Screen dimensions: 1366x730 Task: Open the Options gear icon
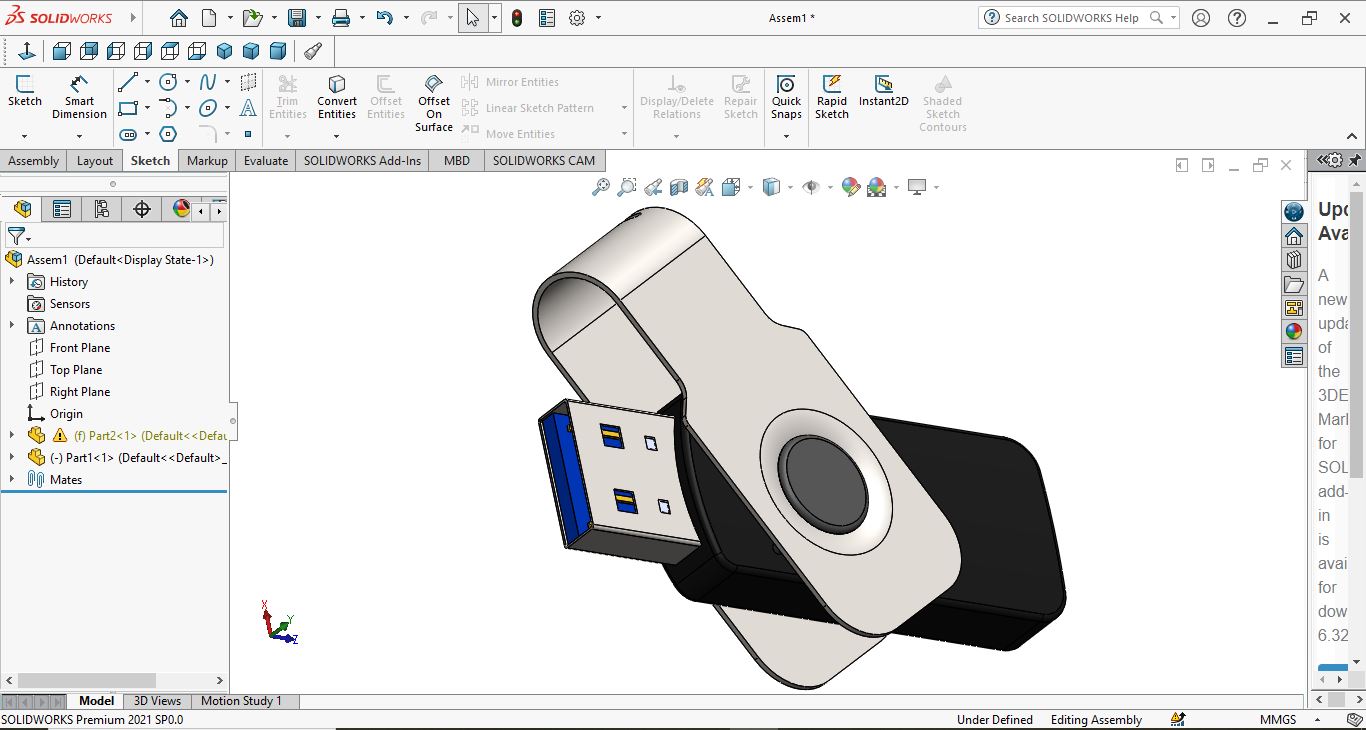point(577,18)
